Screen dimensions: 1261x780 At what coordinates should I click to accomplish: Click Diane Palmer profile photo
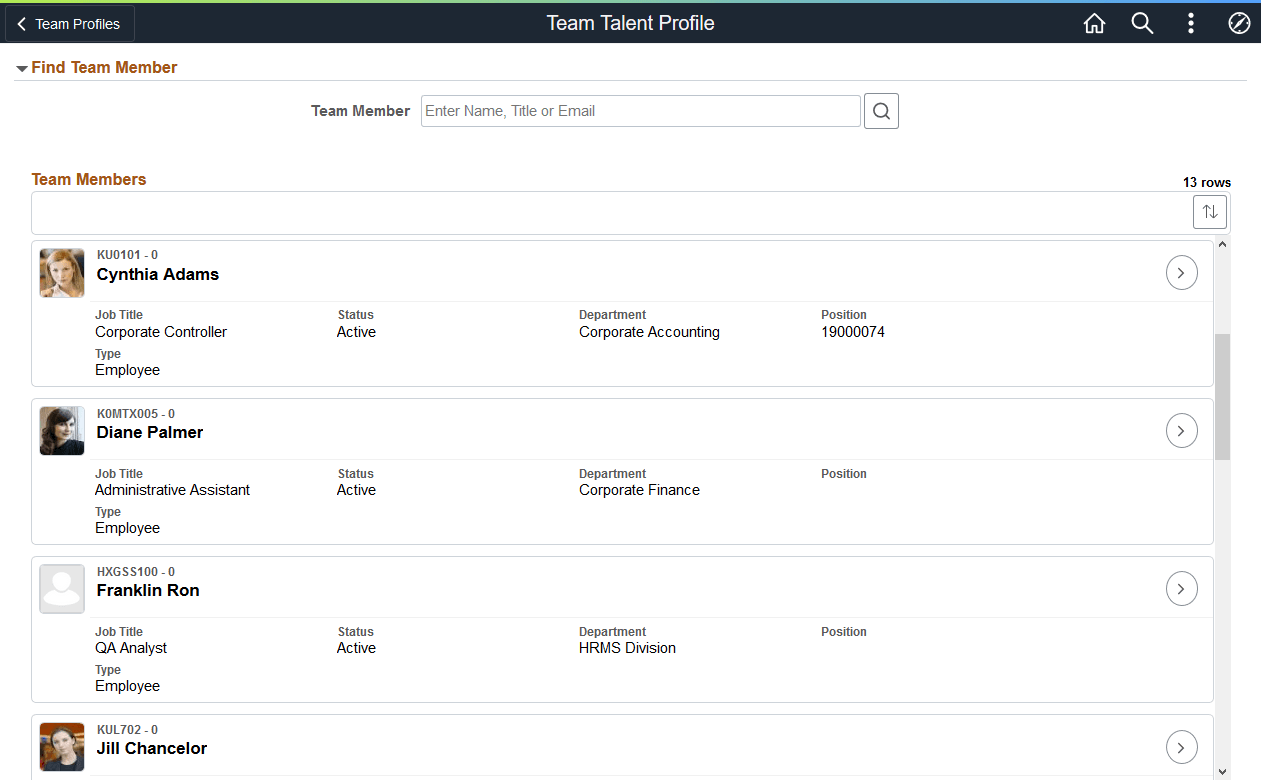tap(62, 431)
